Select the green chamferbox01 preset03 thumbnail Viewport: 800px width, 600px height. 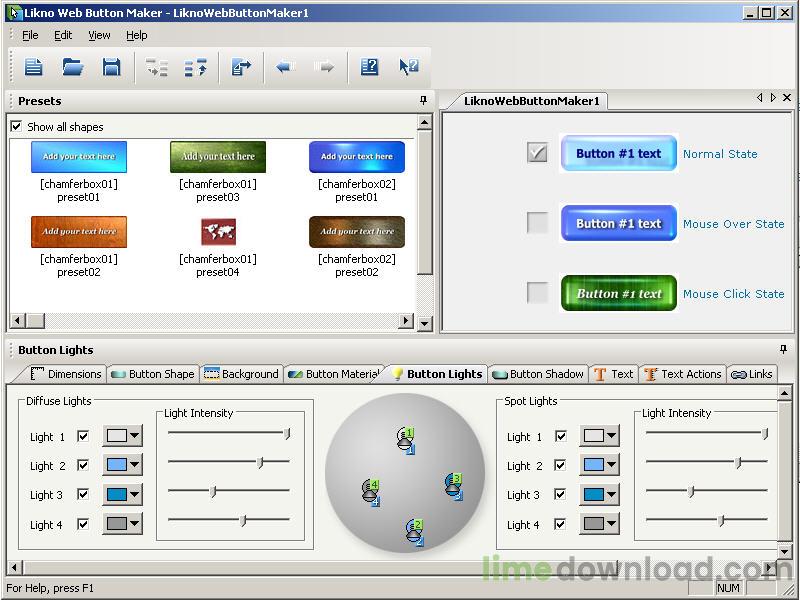[x=218, y=156]
